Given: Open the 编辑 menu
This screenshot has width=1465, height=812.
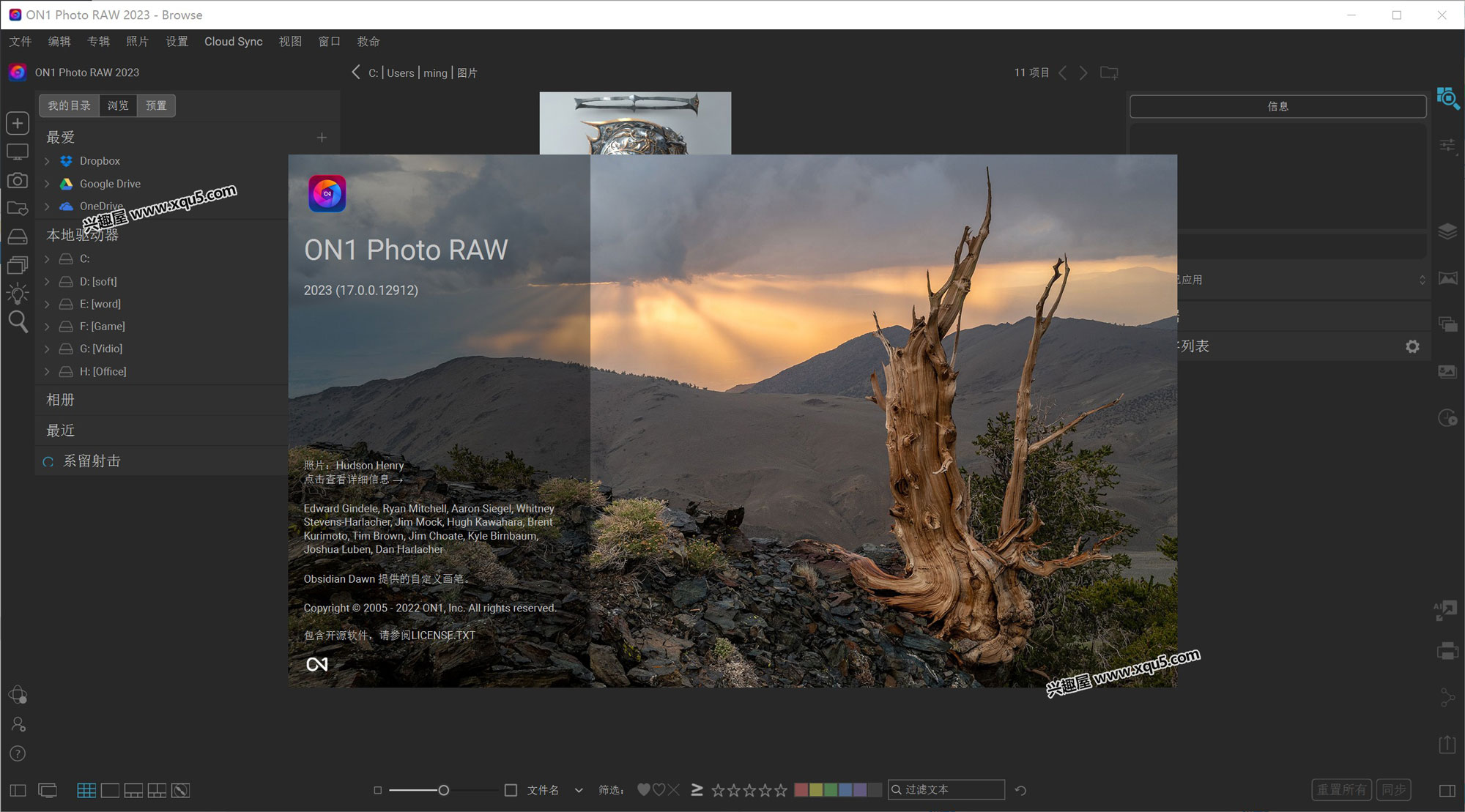Looking at the screenshot, I should (x=59, y=42).
